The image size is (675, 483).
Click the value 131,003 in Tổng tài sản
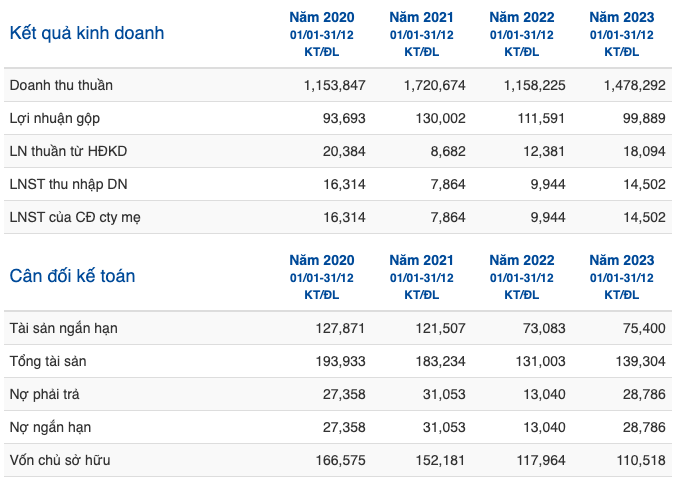541,362
